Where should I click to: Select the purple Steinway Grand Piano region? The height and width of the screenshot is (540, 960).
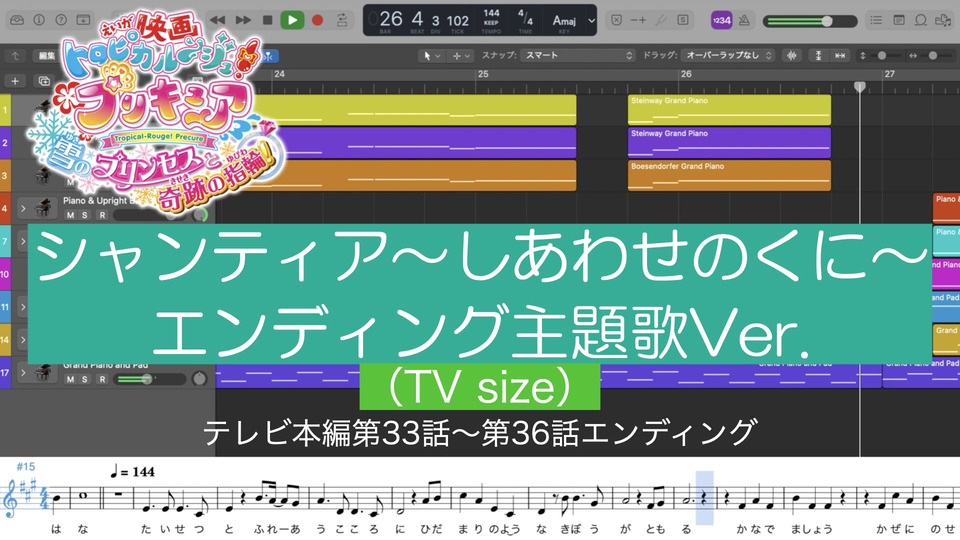[x=729, y=143]
